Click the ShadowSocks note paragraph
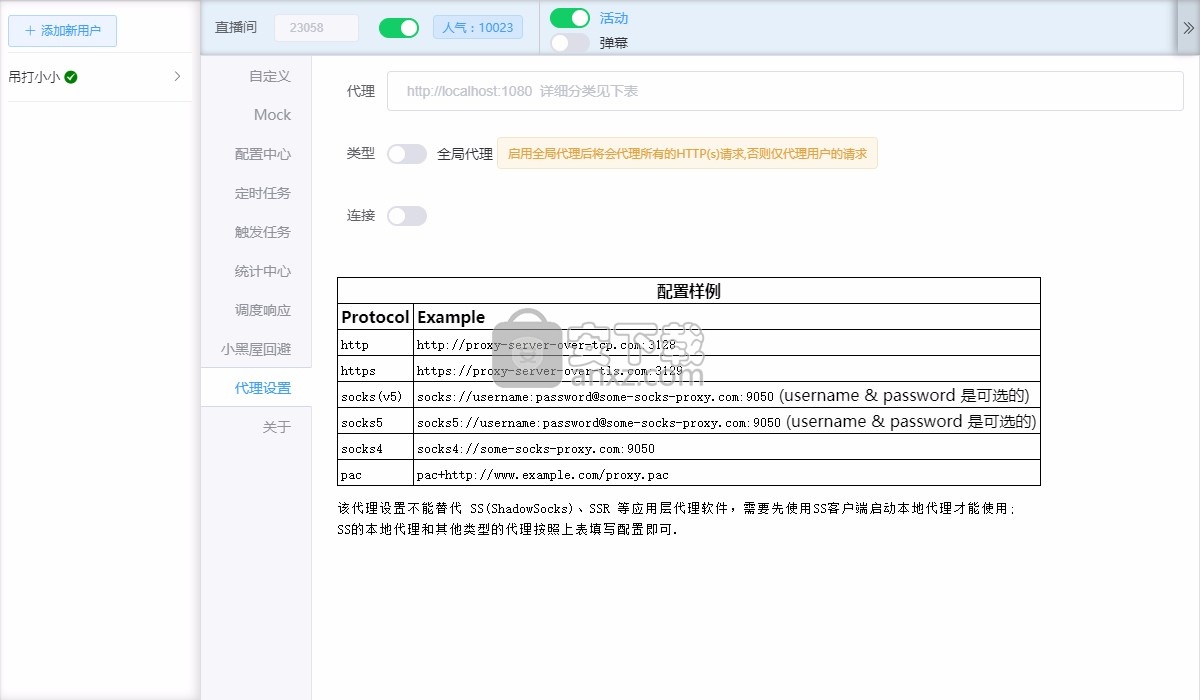The image size is (1200, 700). click(x=677, y=519)
